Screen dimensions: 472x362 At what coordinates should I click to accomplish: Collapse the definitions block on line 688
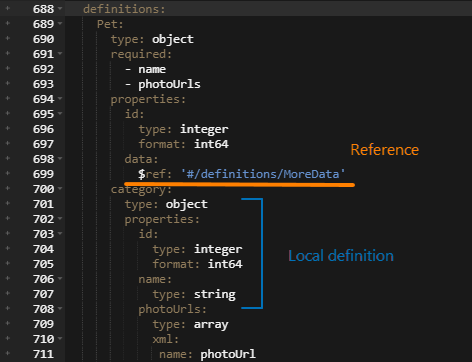tap(60, 8)
